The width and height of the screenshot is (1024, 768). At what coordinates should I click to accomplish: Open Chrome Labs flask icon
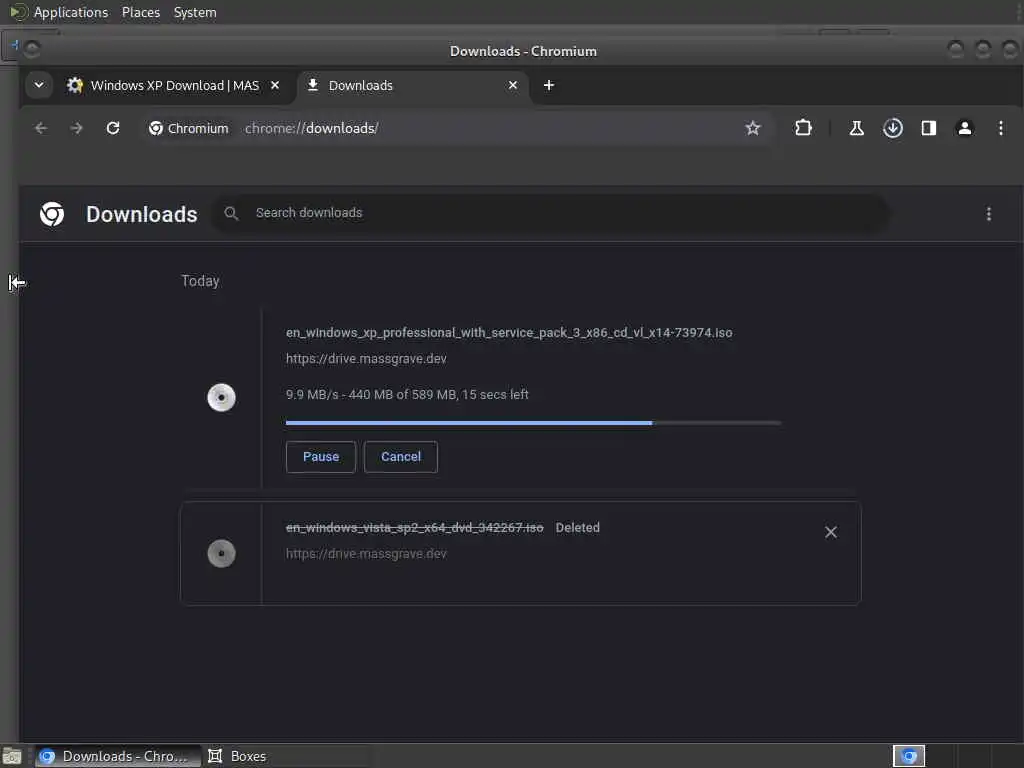click(x=856, y=128)
